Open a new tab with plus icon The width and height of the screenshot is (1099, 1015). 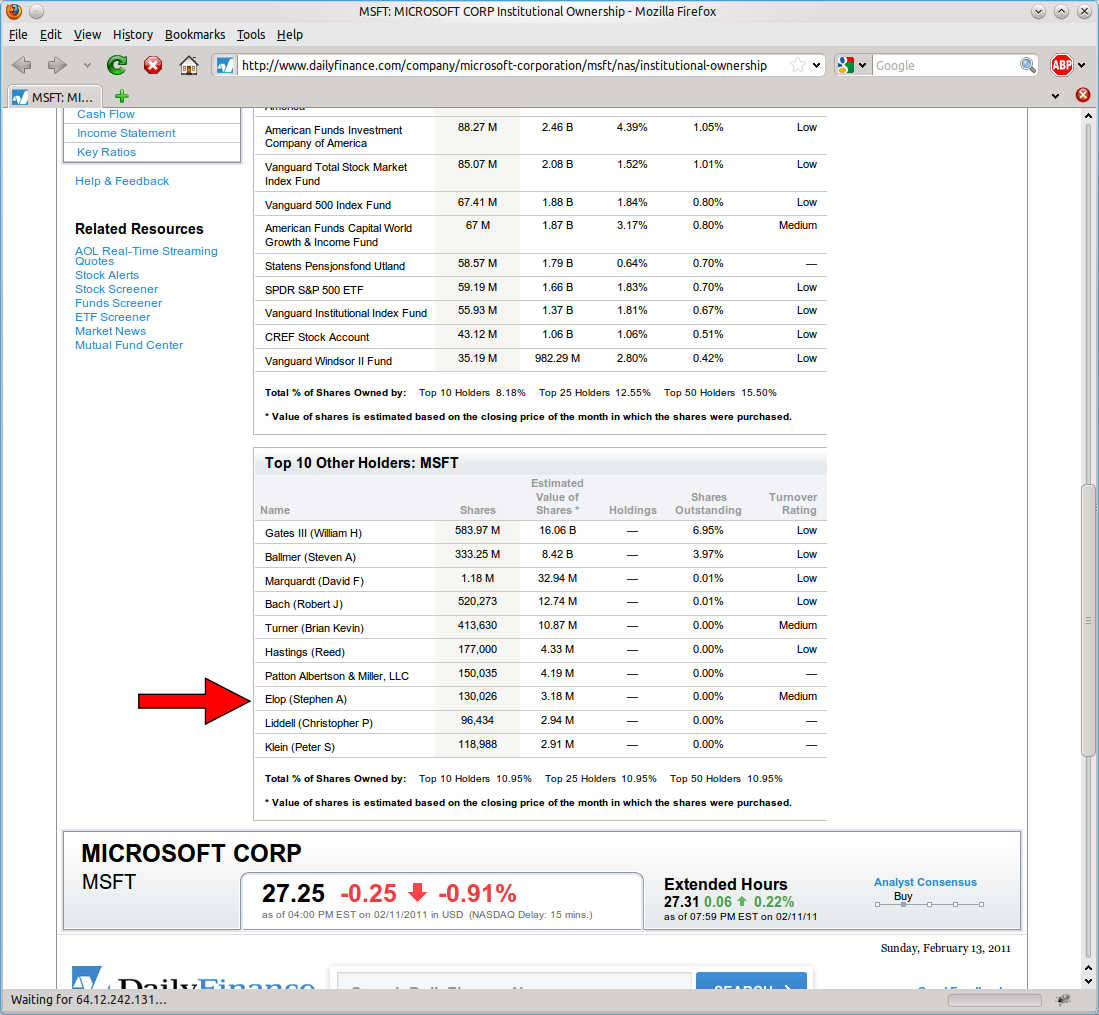click(122, 97)
